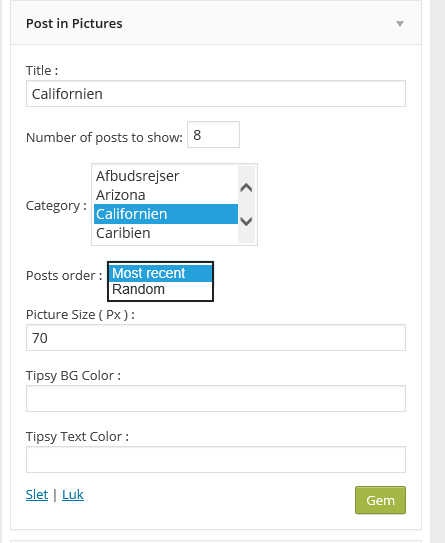Focus the Tipsy BG Color field
Viewport: 445px width, 543px height.
click(x=216, y=399)
